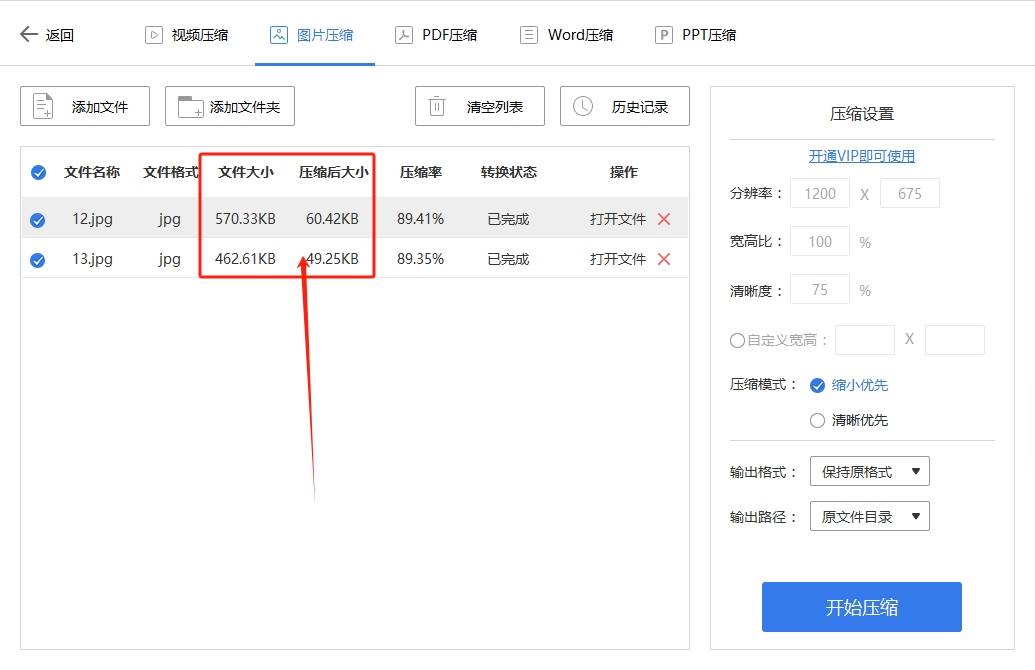Click the 清晰度 percentage input field
Viewport: 1035px width, 670px height.
[820, 289]
